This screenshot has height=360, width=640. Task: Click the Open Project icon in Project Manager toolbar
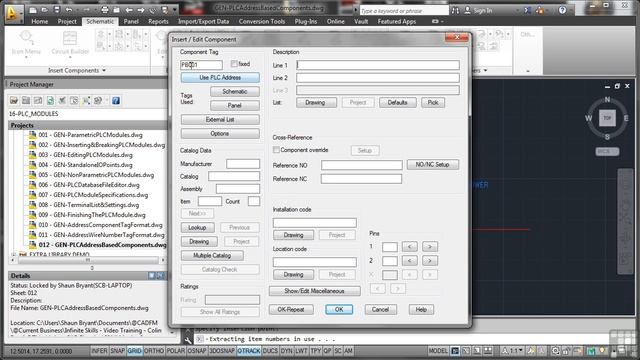pyautogui.click(x=14, y=100)
